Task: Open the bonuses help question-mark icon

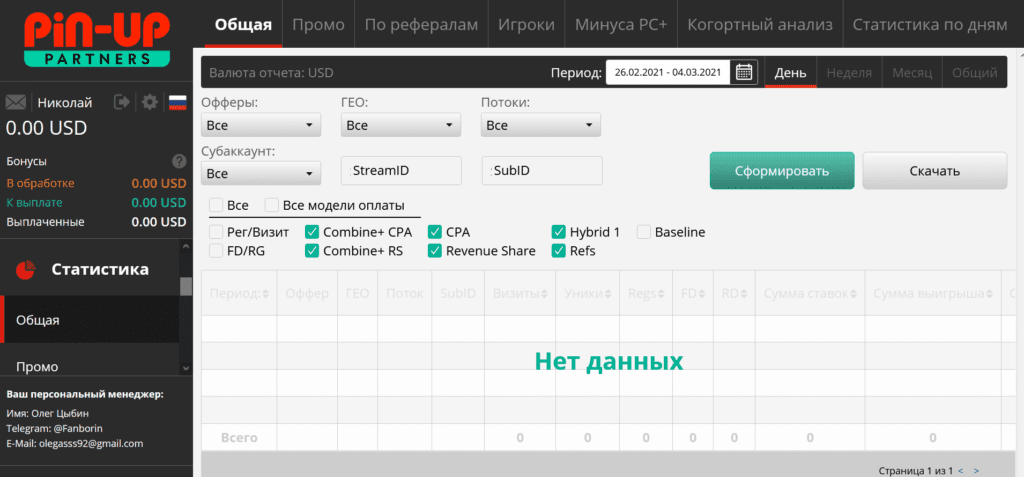Action: (x=179, y=161)
